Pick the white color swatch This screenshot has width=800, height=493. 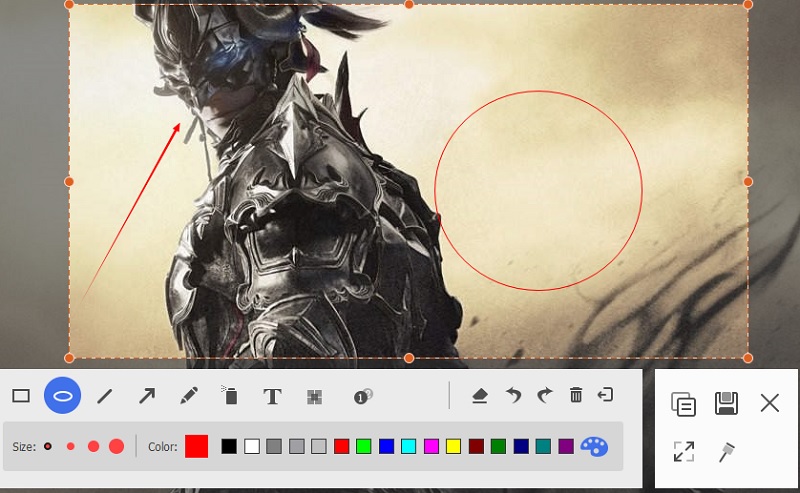252,447
